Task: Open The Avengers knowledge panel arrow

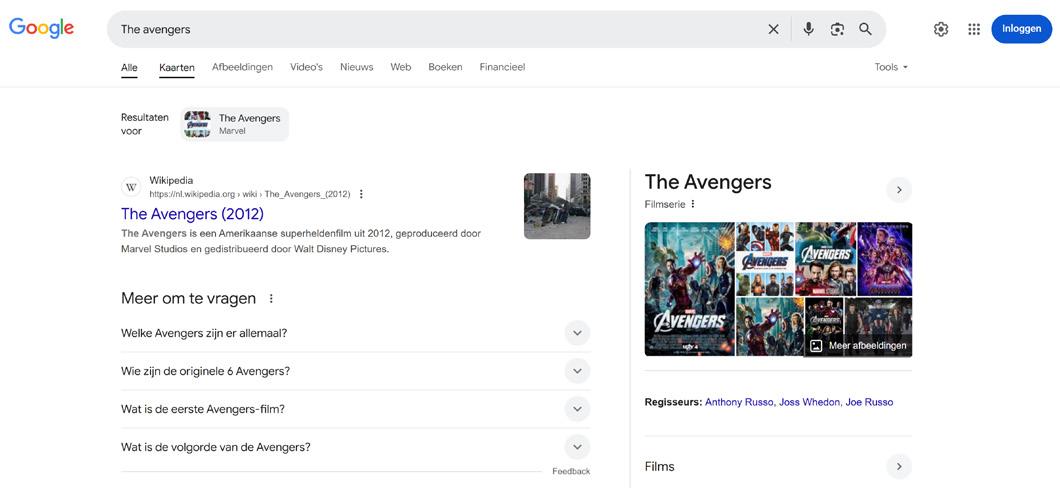Action: click(899, 190)
